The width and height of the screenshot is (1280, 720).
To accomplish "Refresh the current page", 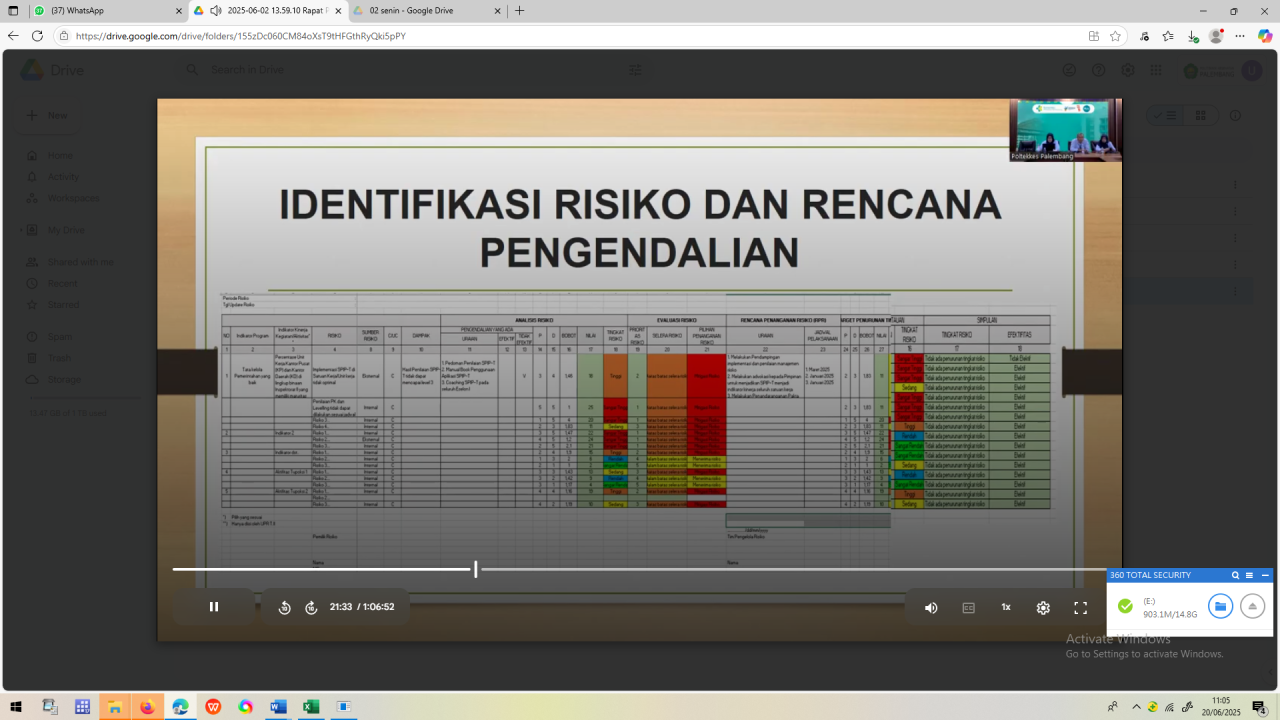I will coord(38,36).
